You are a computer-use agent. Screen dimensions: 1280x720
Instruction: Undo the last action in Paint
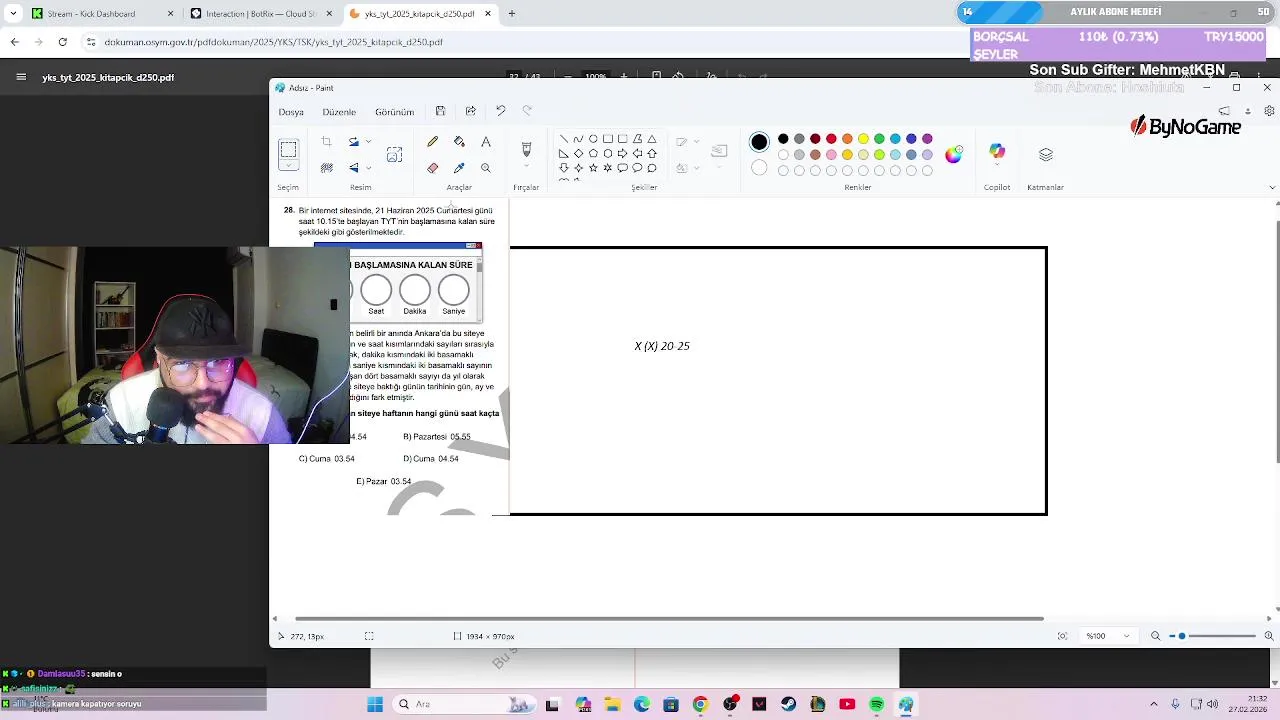500,111
